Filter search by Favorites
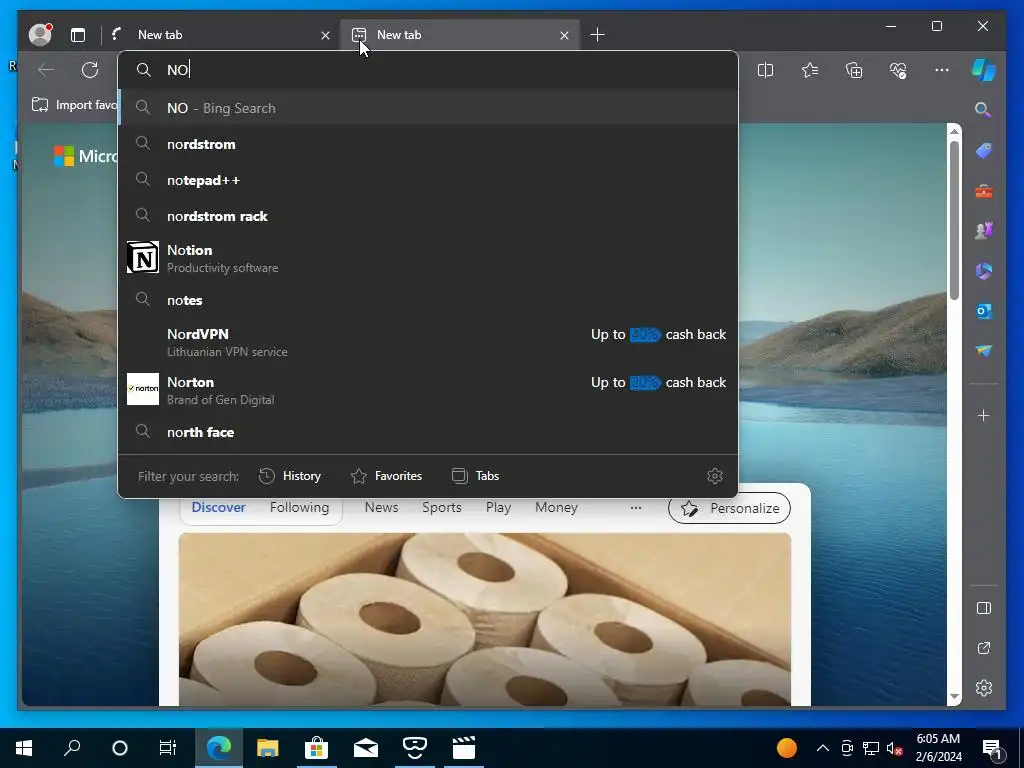The image size is (1024, 768). pos(387,476)
